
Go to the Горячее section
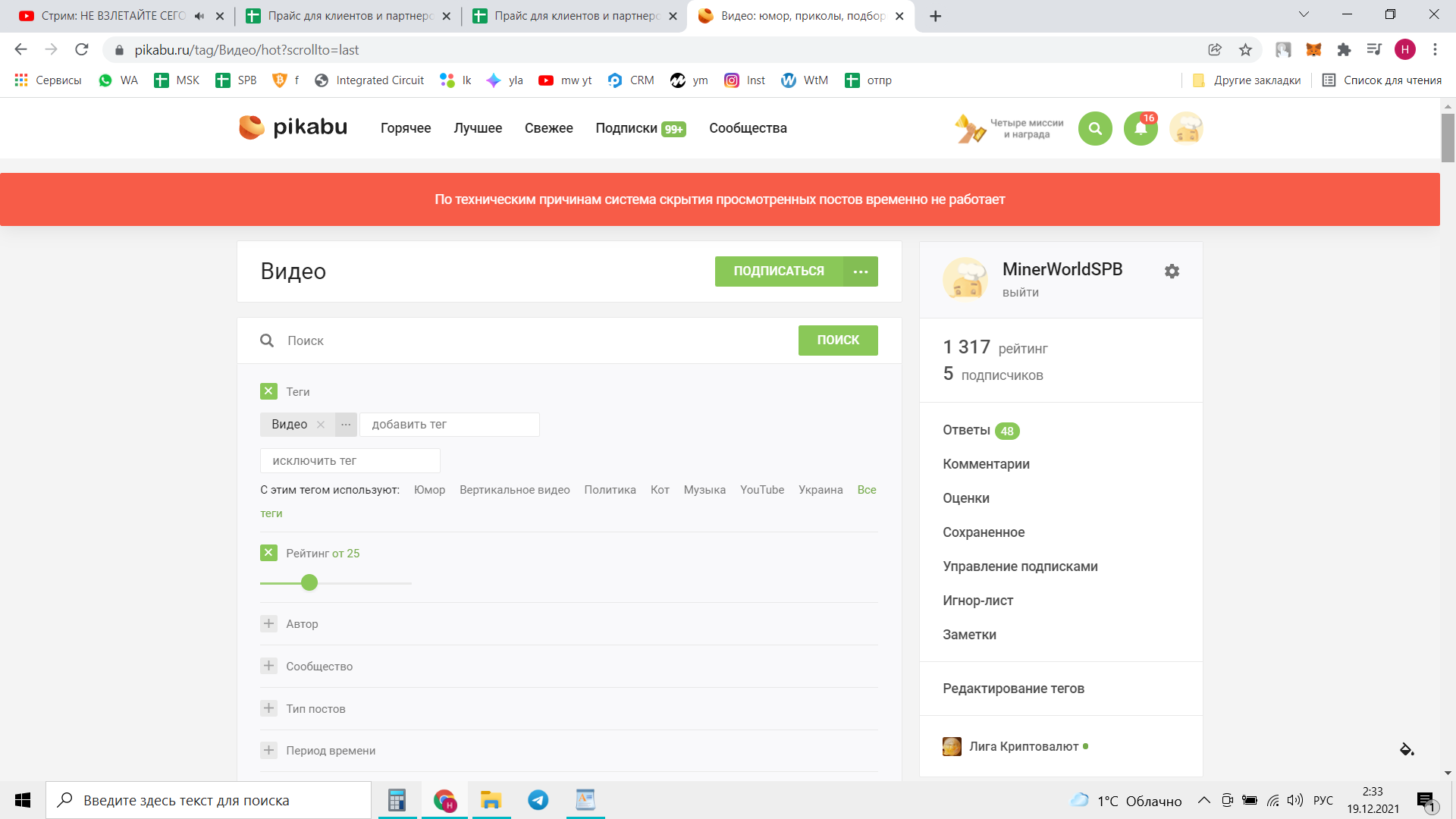tap(405, 128)
